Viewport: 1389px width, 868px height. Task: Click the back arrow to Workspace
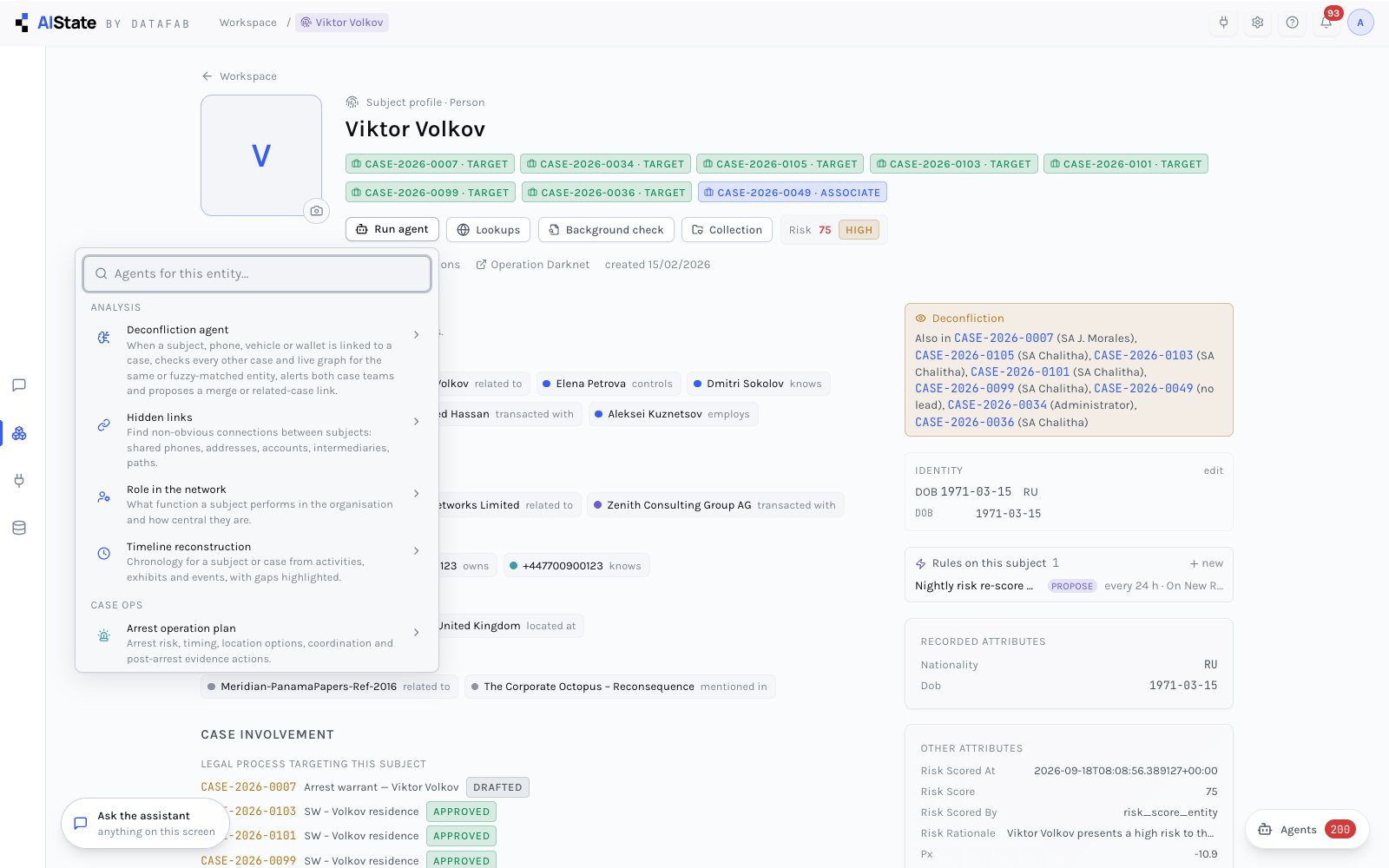(239, 76)
